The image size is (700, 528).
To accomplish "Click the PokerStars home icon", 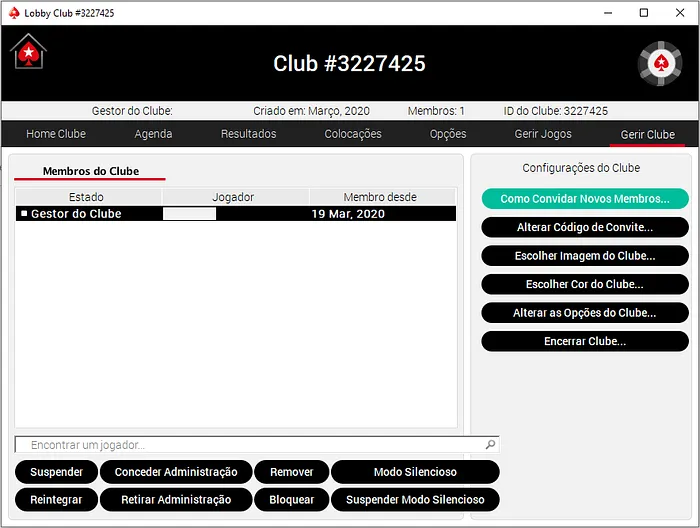I will pyautogui.click(x=29, y=52).
